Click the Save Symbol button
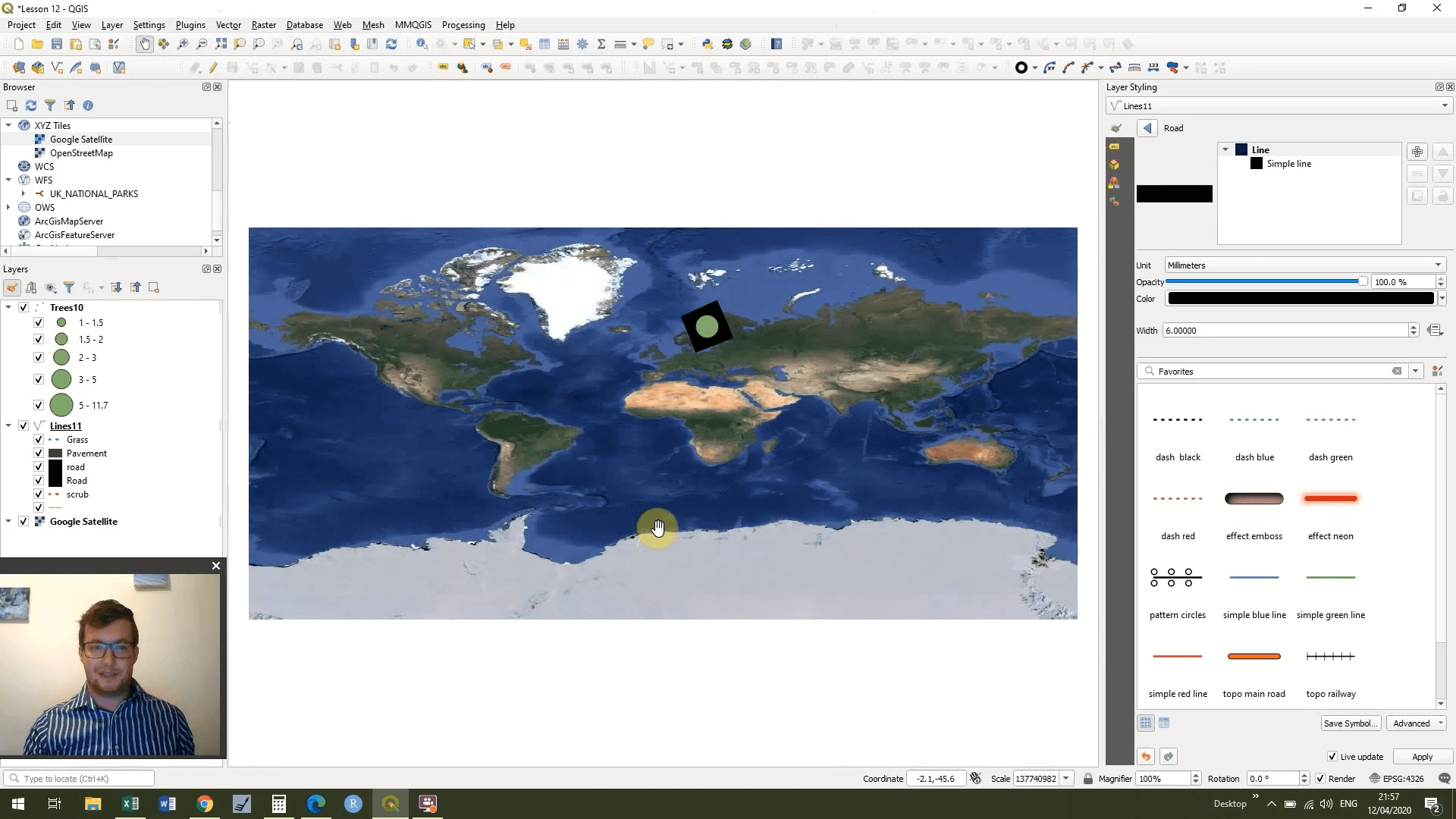This screenshot has width=1456, height=819. (1350, 723)
